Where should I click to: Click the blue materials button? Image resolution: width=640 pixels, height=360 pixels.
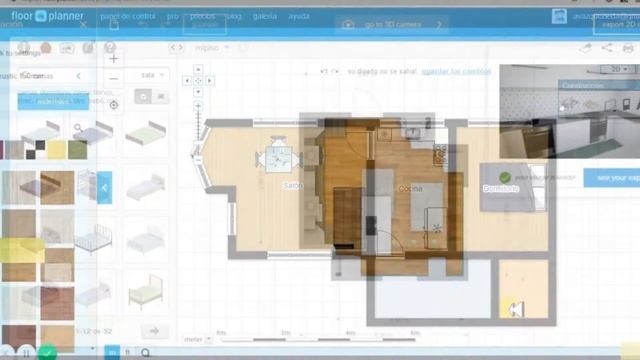(53, 101)
